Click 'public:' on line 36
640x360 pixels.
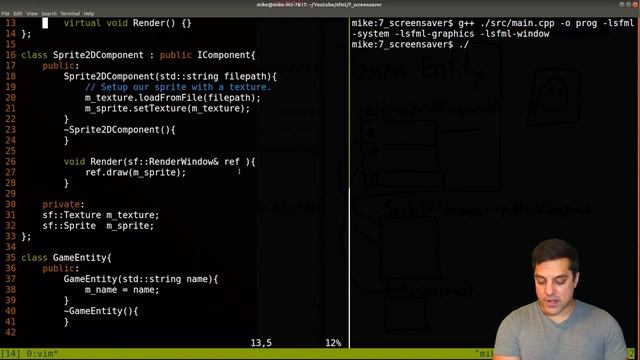[61, 269]
